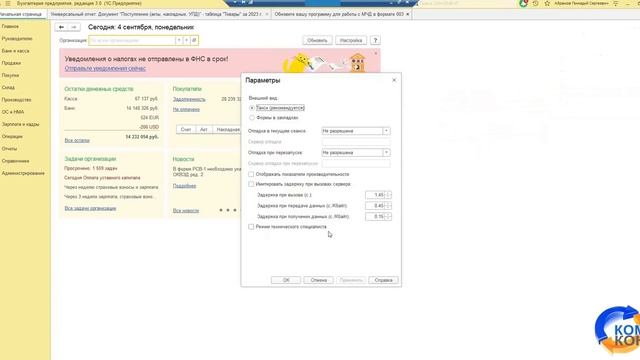
Task: Click the Обновить button
Action: 317,40
